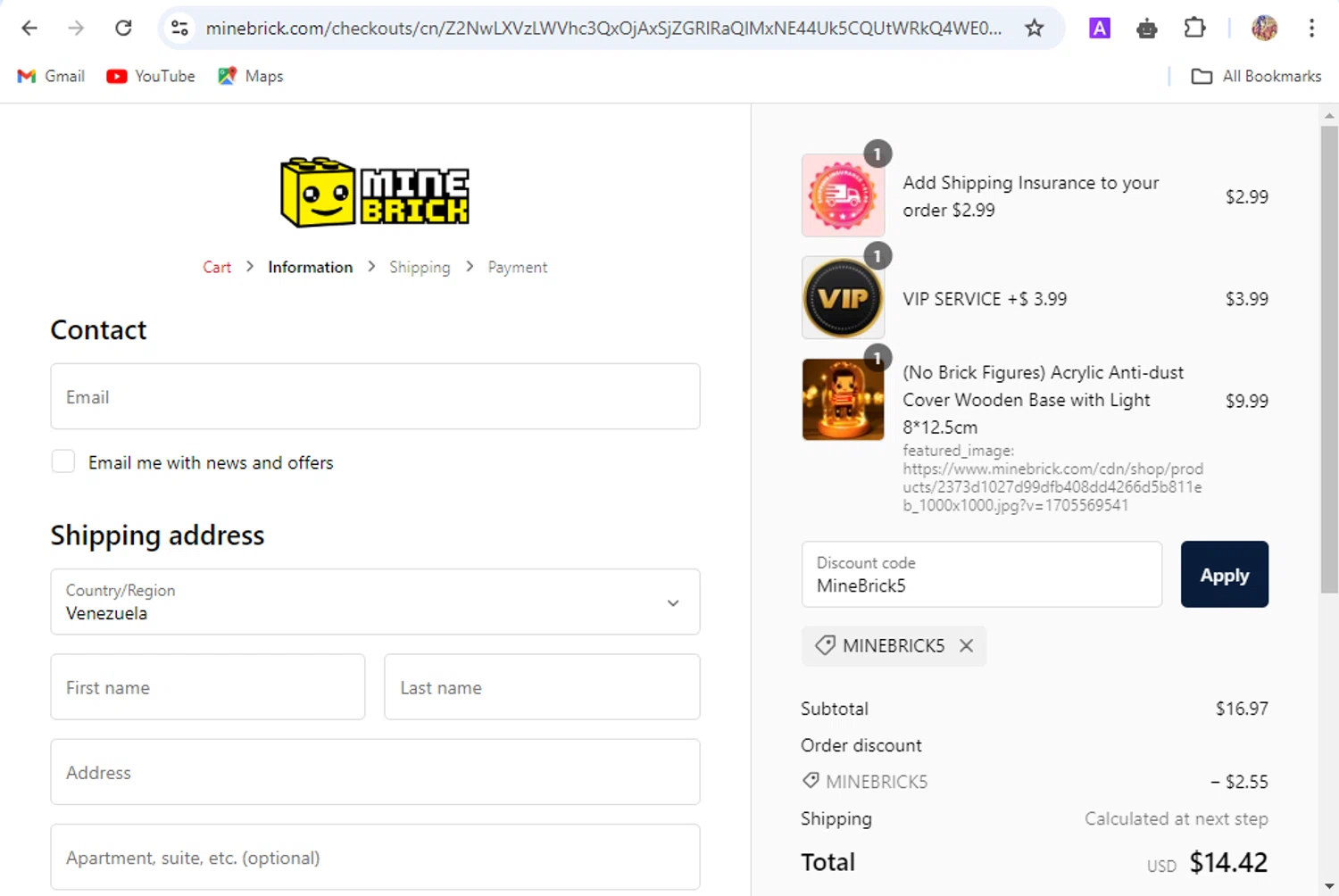
Task: Select Information breadcrumb step
Action: [310, 267]
